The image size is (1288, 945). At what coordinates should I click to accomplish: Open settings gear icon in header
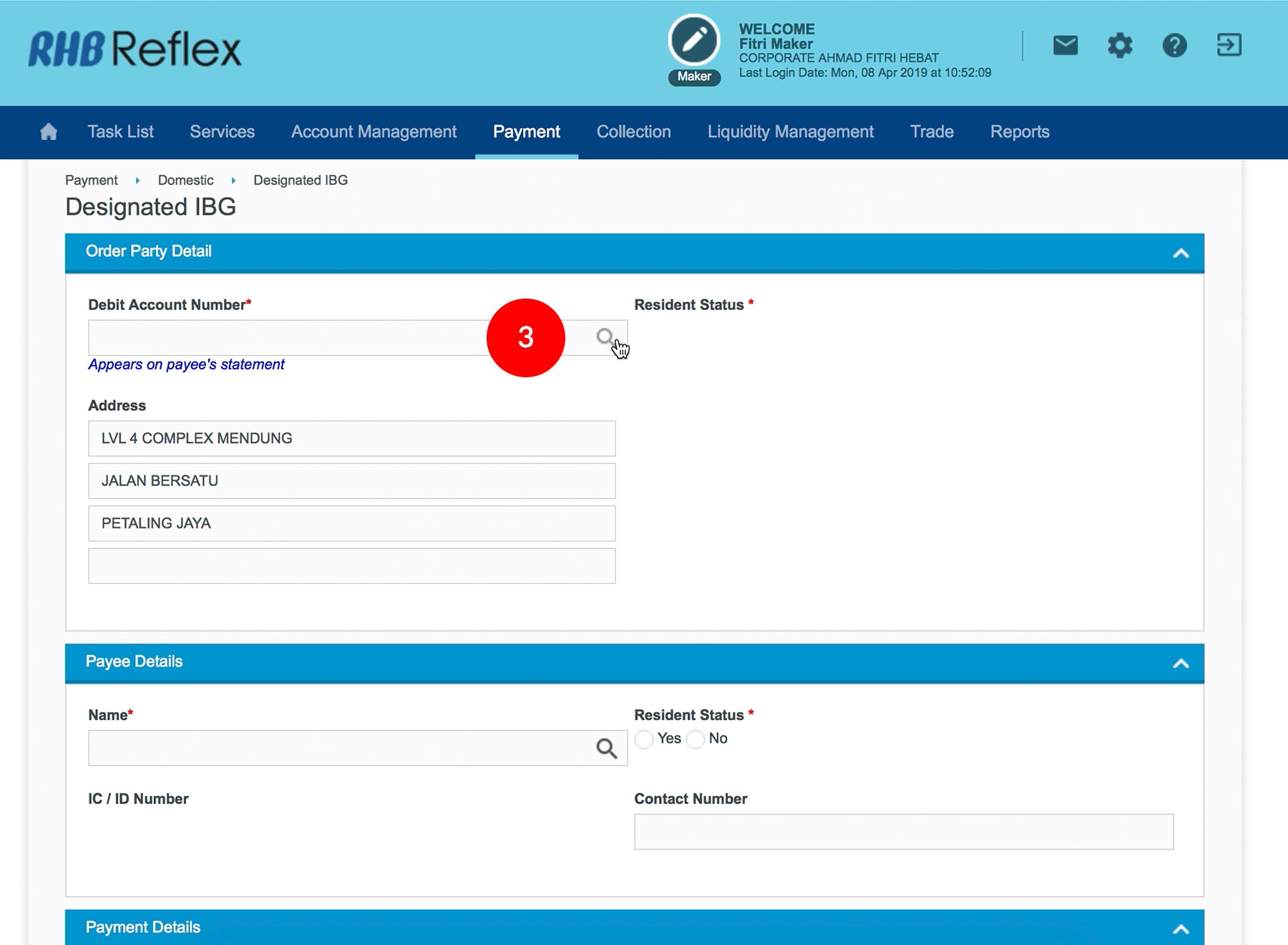coord(1120,46)
